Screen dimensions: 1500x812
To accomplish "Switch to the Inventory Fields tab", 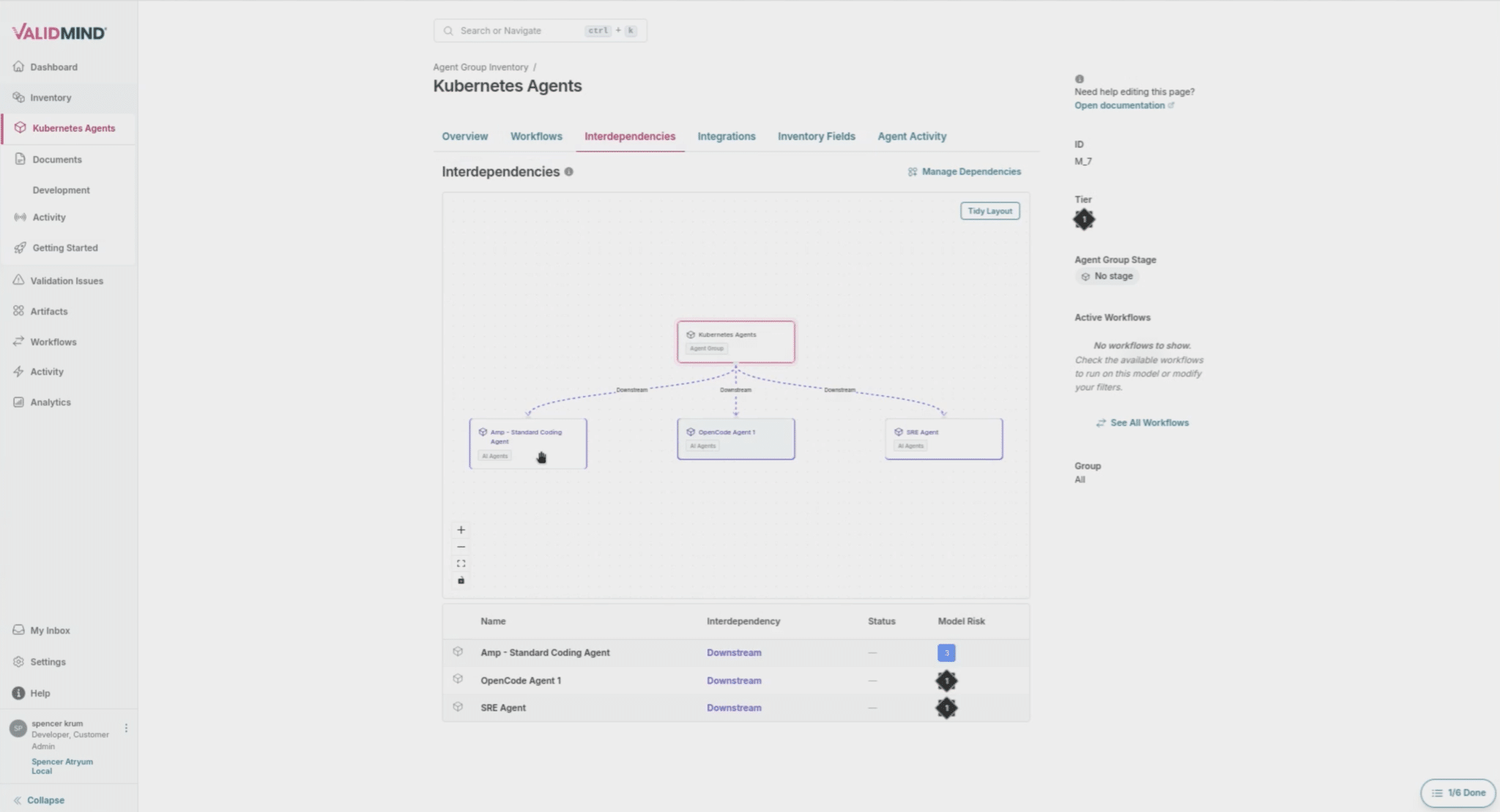I will 816,136.
